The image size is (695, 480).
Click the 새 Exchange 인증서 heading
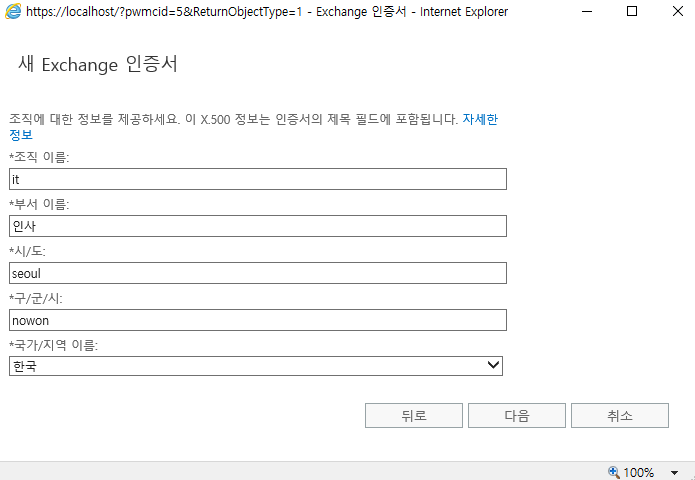pyautogui.click(x=98, y=64)
